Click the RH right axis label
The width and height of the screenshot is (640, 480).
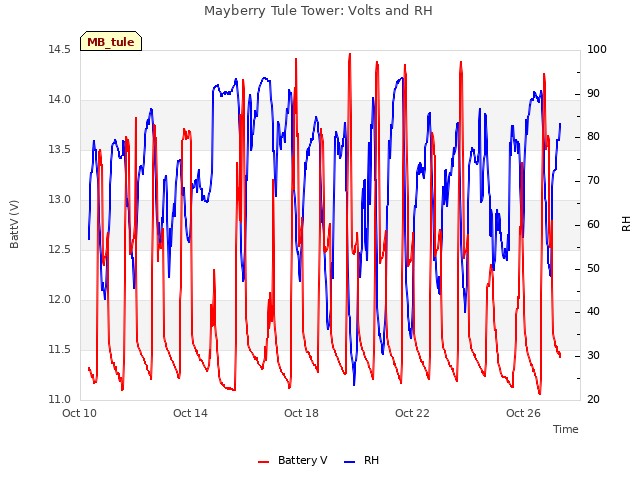click(x=626, y=224)
